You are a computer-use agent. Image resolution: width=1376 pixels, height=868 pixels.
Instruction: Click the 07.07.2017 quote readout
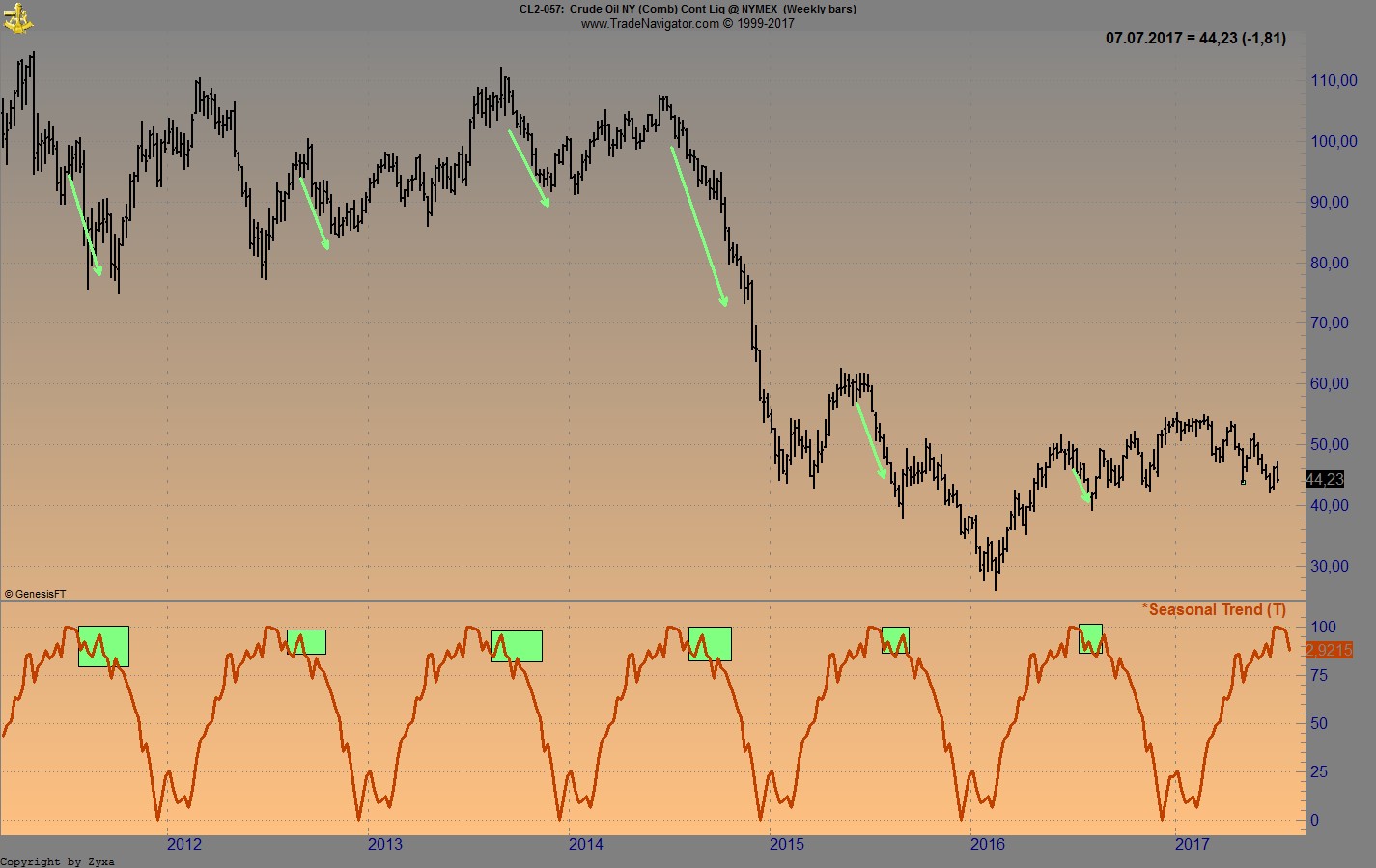click(x=1194, y=40)
